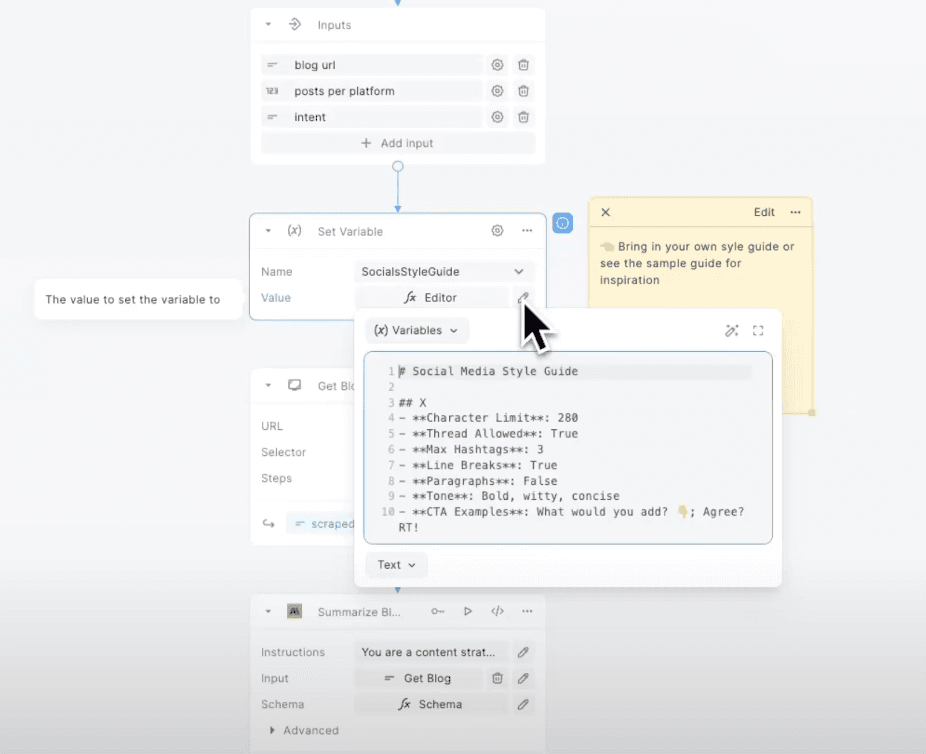Click the Schema field
Image resolution: width=926 pixels, height=754 pixels.
click(431, 704)
